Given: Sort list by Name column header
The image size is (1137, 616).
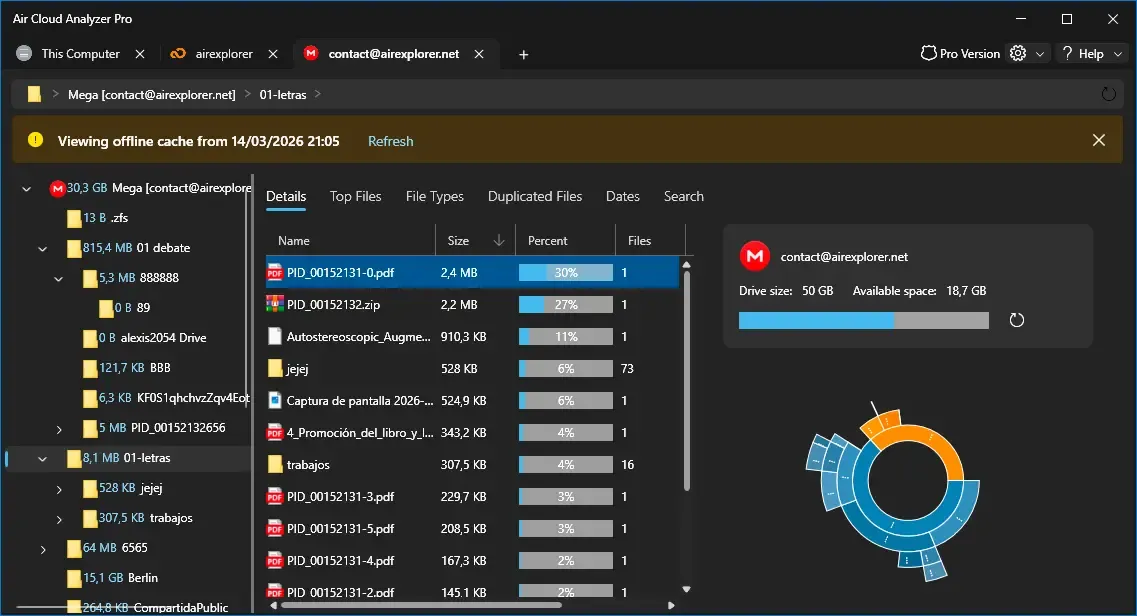Looking at the screenshot, I should [350, 241].
